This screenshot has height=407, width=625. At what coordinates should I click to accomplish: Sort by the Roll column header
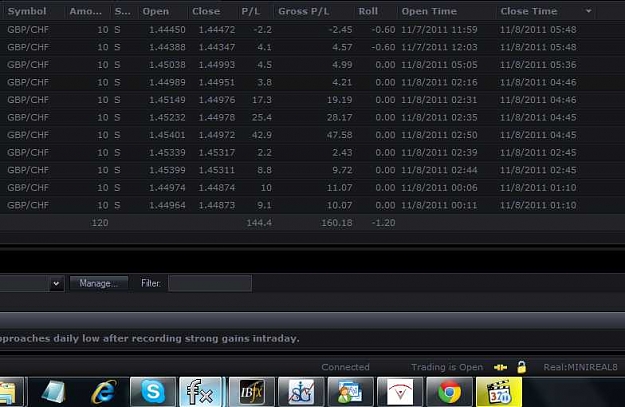coord(368,11)
